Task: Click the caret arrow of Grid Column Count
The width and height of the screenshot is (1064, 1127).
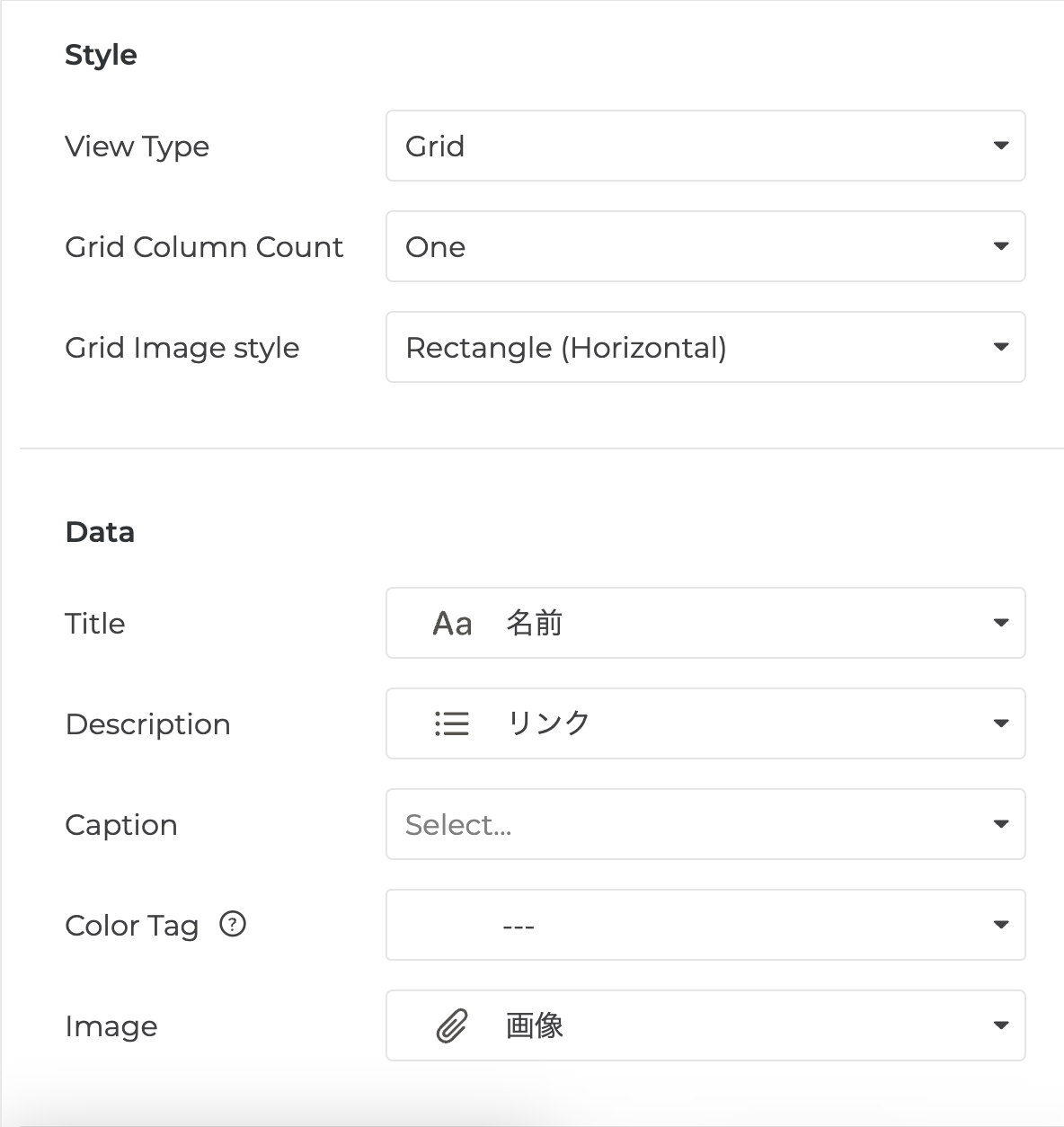Action: (1000, 246)
